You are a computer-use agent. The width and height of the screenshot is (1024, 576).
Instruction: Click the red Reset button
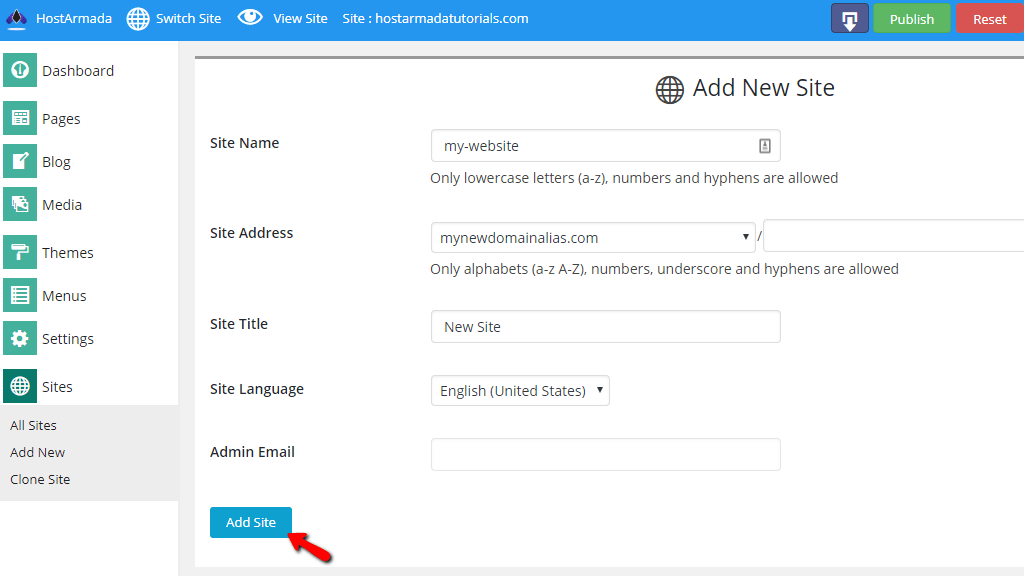tap(989, 19)
